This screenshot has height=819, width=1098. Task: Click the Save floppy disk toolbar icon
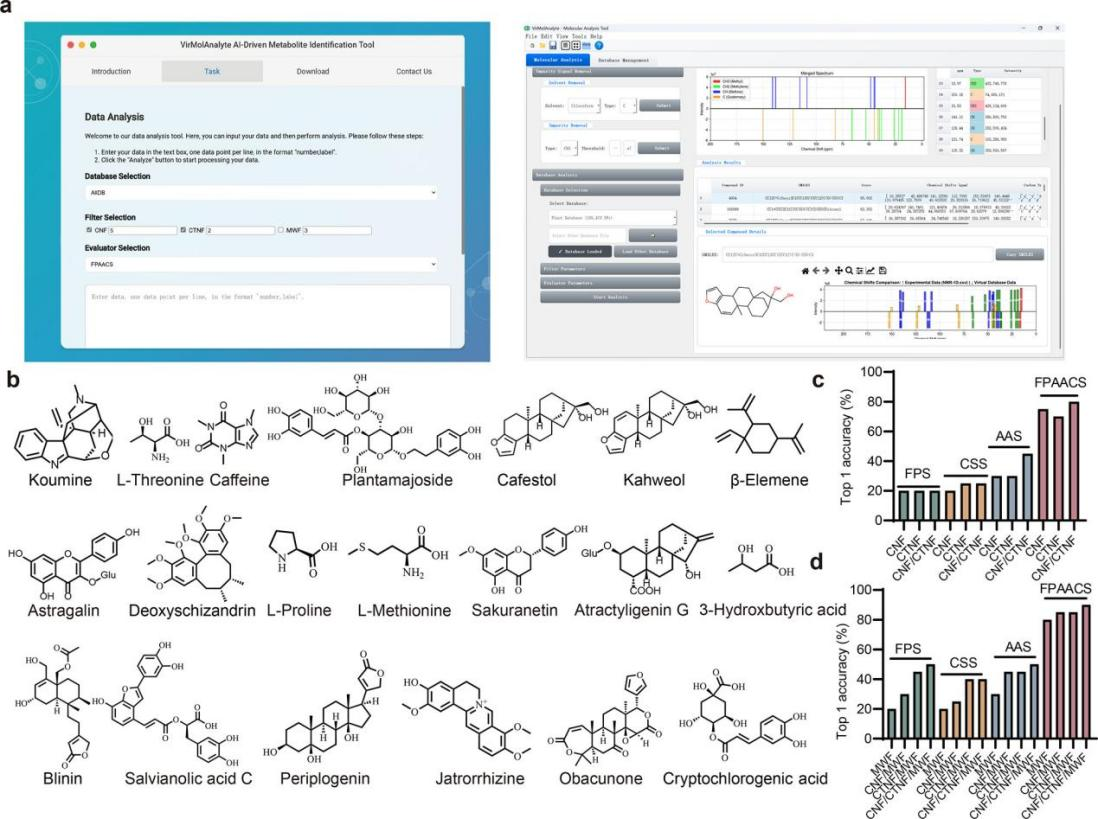[551, 45]
